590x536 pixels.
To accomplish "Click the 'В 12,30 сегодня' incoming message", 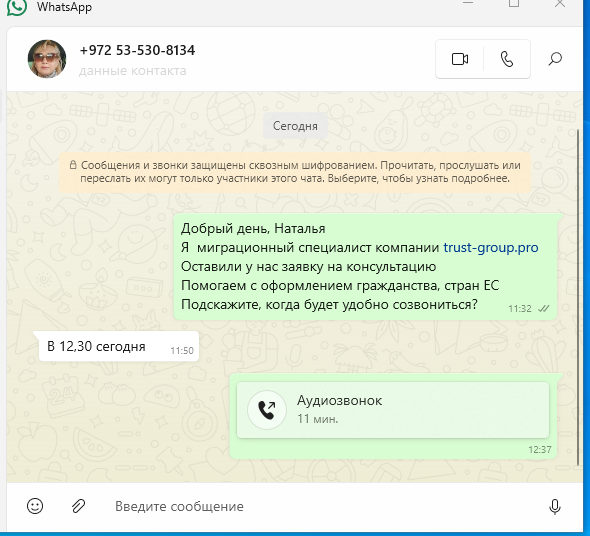I will [119, 346].
